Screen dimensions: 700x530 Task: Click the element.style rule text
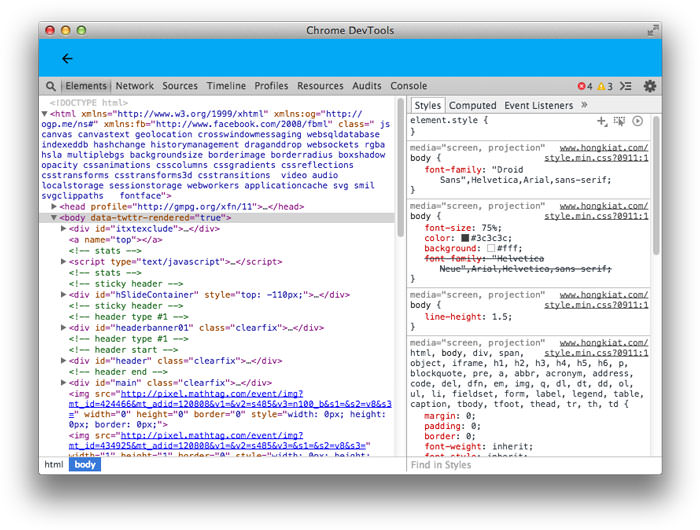pyautogui.click(x=449, y=120)
